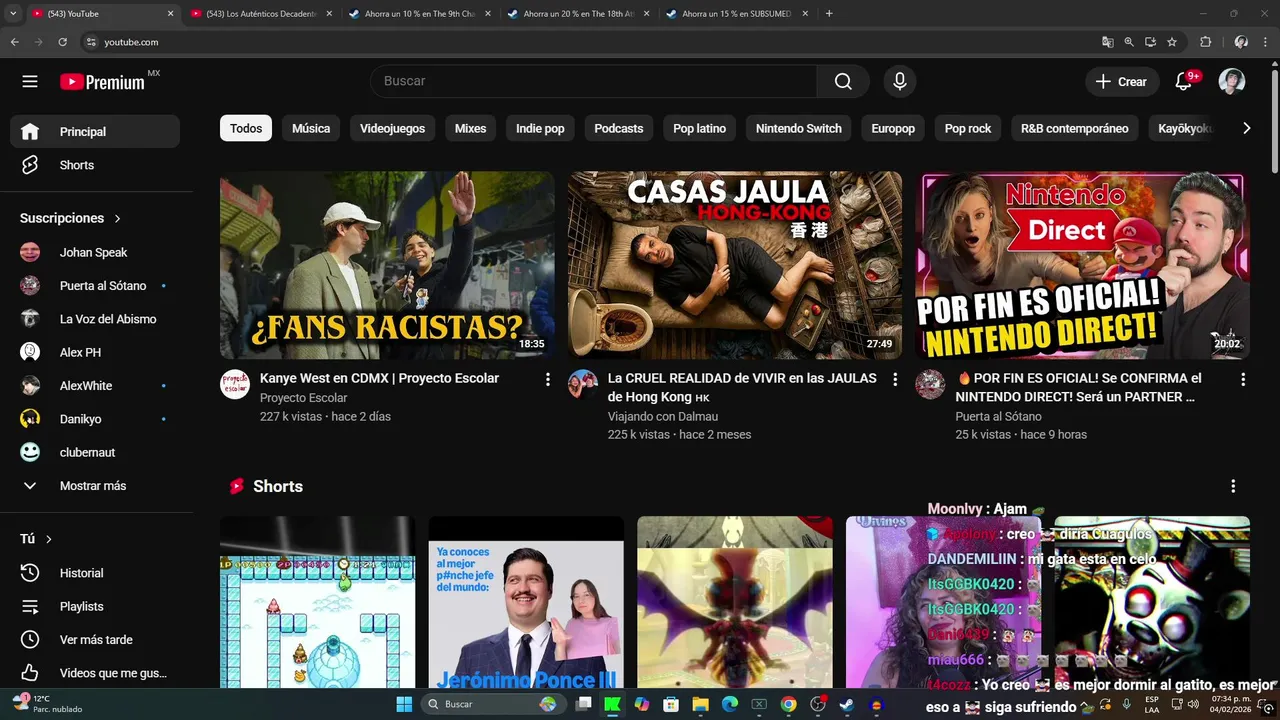Click inside the YouTube Buscar search field
Screen dimensions: 1280x720
pos(593,81)
